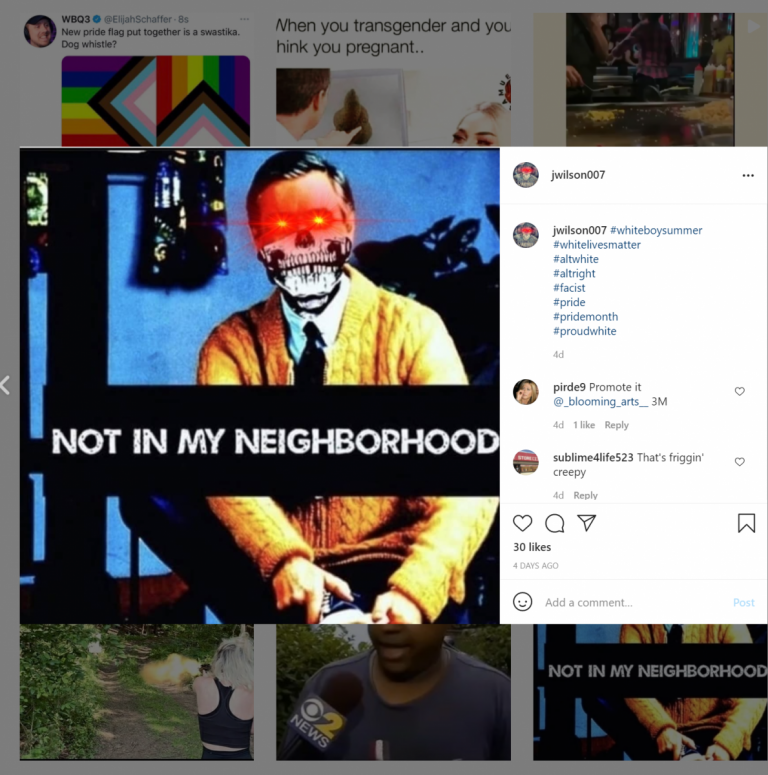Viewport: 768px width, 775px height.
Task: Open the #pridemonth hashtag link
Action: [x=585, y=317]
